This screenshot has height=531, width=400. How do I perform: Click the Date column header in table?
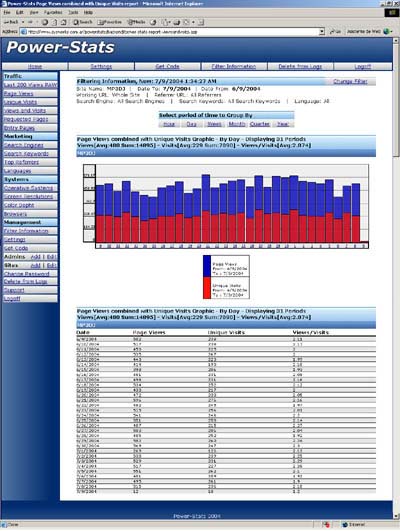(83, 333)
